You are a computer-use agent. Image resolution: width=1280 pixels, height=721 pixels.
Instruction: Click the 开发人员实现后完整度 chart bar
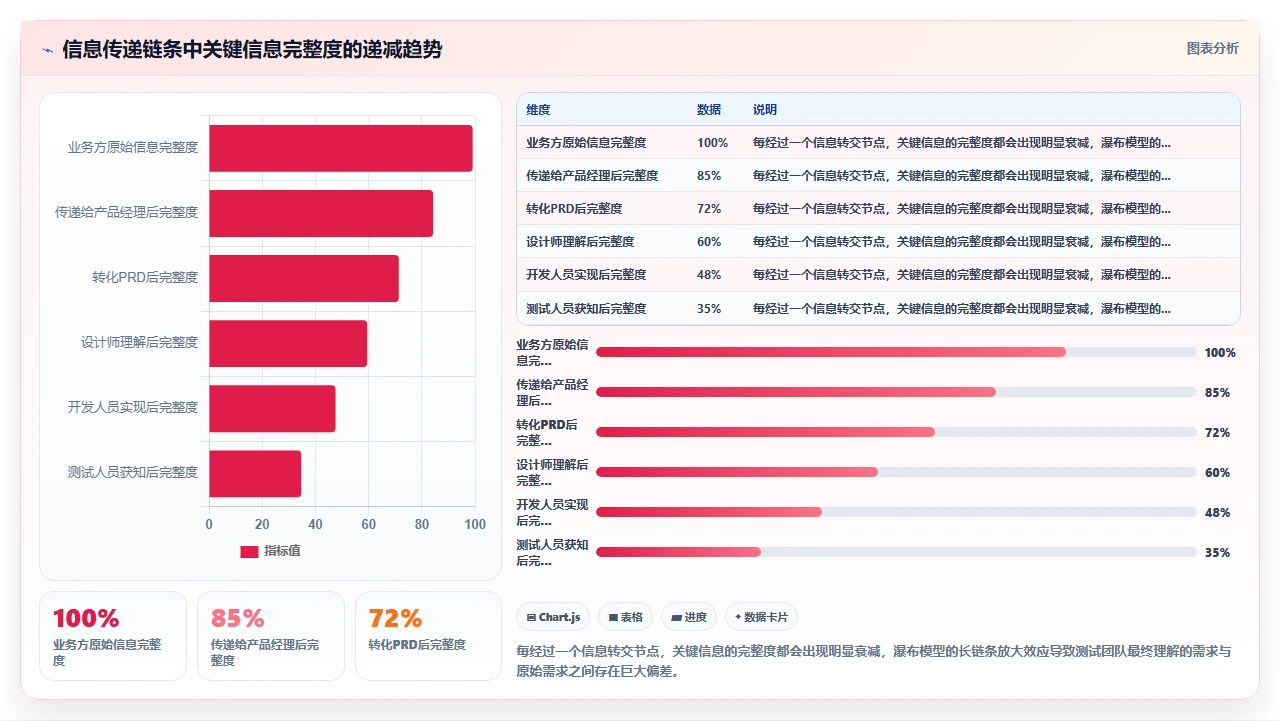272,408
